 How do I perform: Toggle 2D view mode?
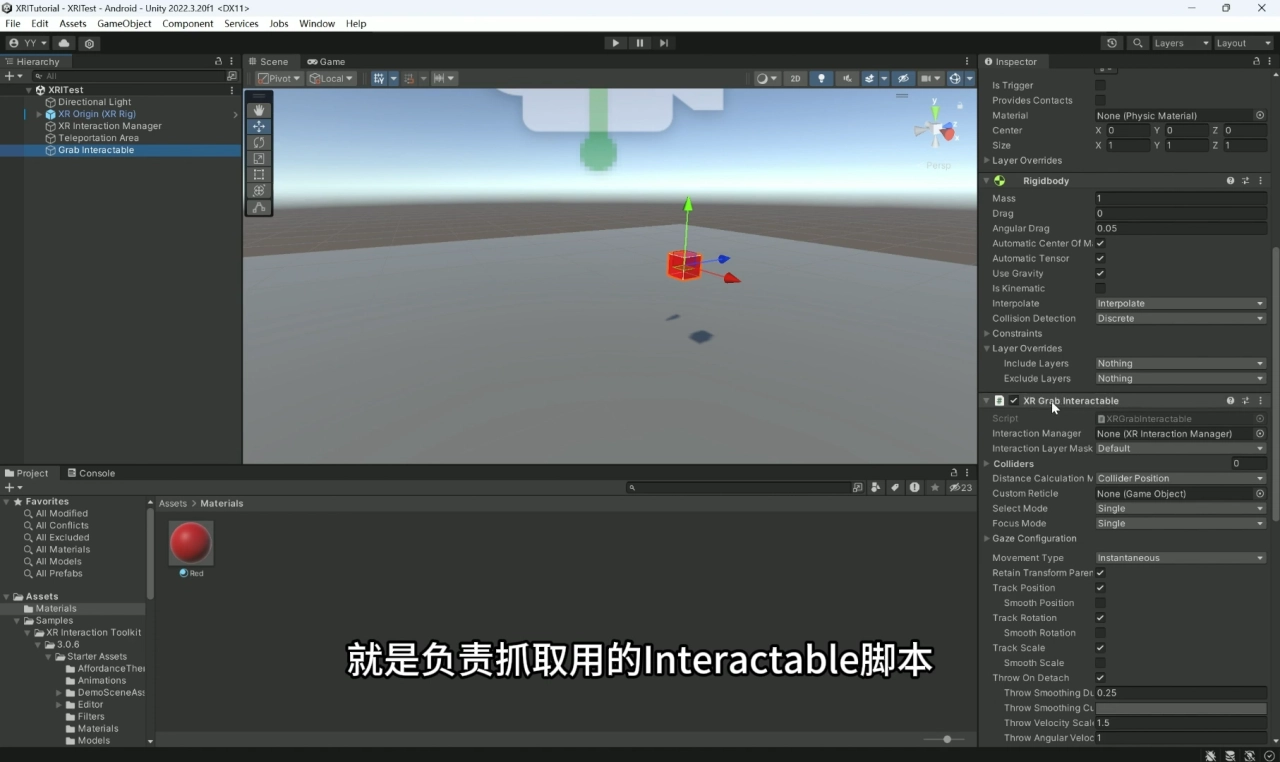click(x=796, y=78)
